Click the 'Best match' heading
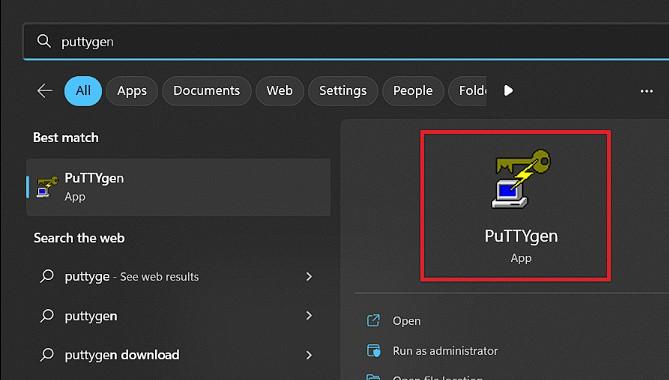669x380 pixels. 66,137
